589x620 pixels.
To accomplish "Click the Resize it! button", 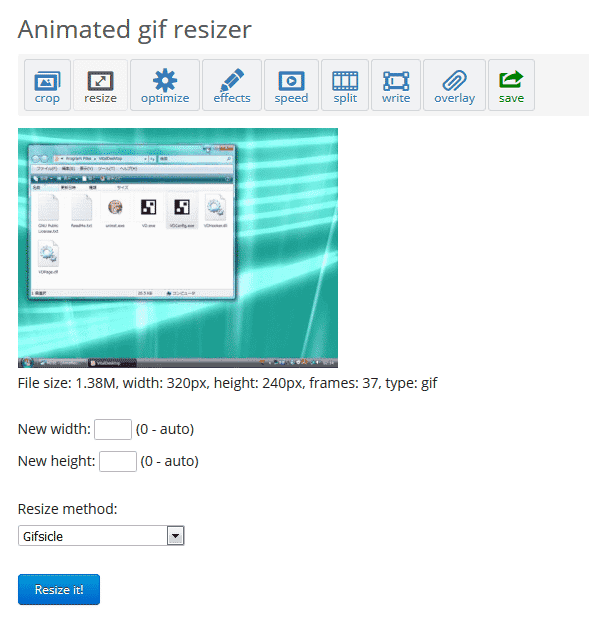I will [59, 590].
